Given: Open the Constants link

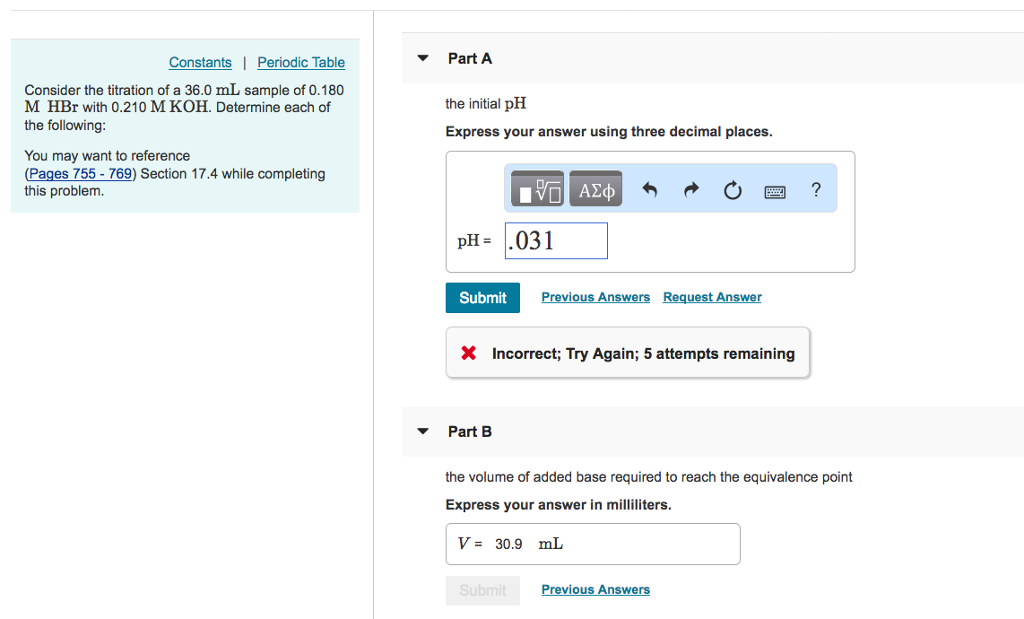Looking at the screenshot, I should point(200,62).
